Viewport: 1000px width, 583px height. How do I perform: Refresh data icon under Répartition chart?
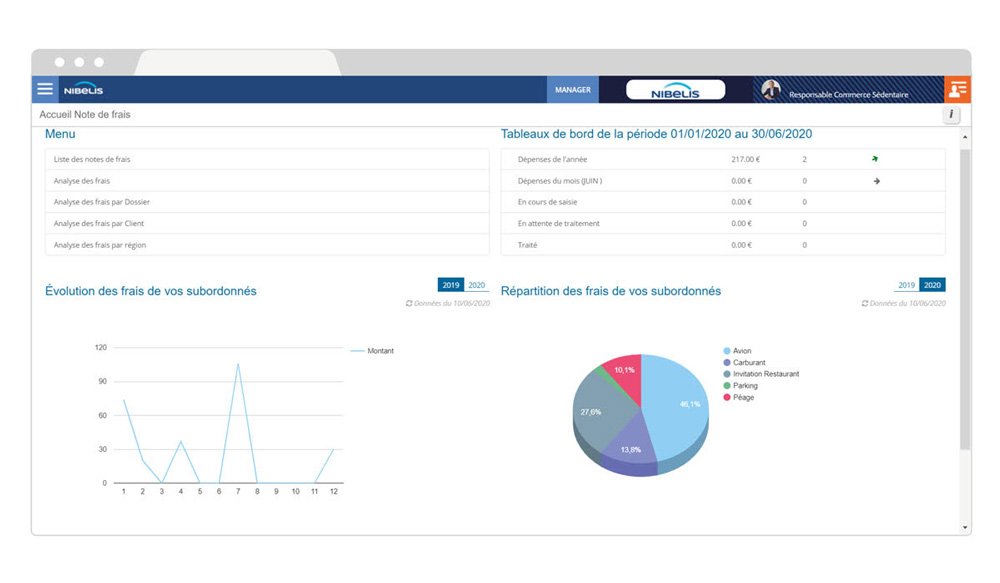pyautogui.click(x=865, y=303)
